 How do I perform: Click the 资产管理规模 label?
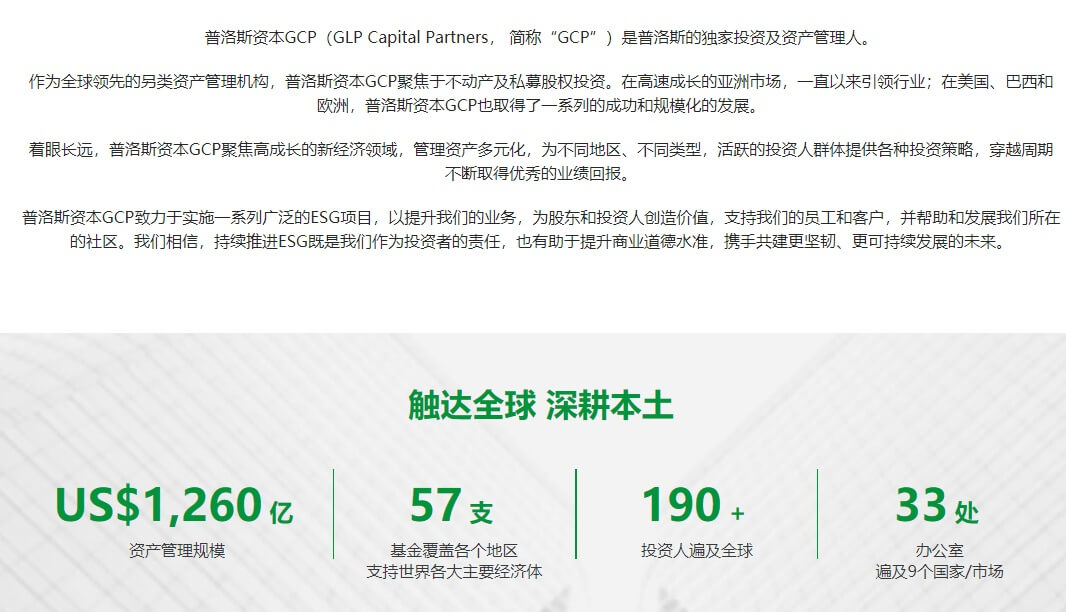click(x=177, y=550)
